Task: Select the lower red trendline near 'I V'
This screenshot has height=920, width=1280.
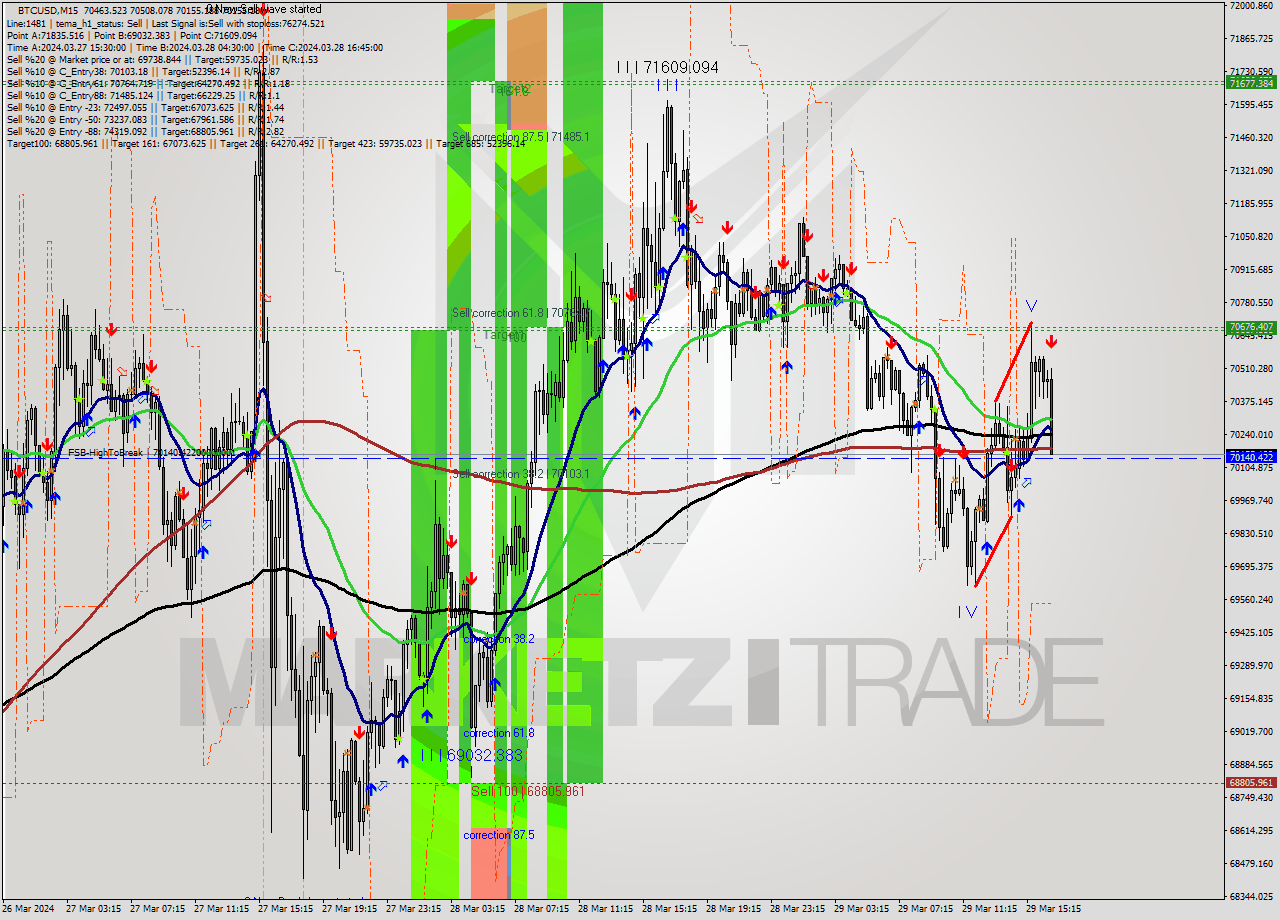Action: tap(993, 550)
